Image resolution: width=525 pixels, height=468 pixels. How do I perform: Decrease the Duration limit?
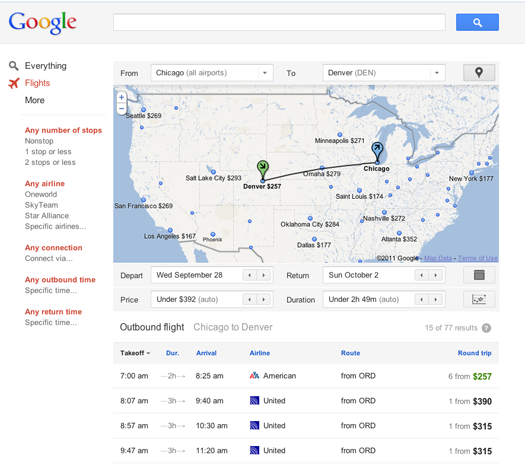coord(422,299)
